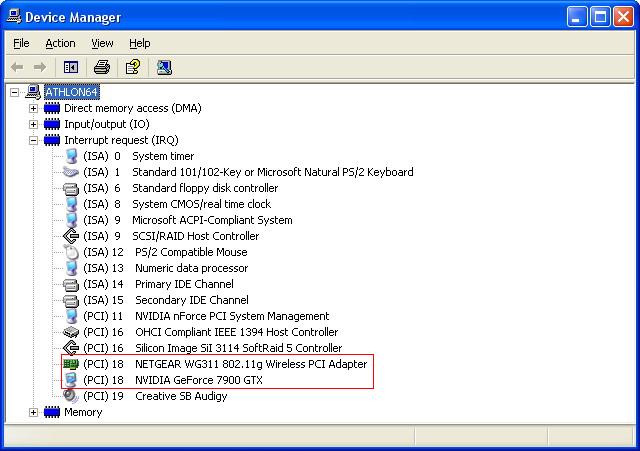
Task: Click the PS/2 Keyboard device icon
Action: click(x=71, y=172)
